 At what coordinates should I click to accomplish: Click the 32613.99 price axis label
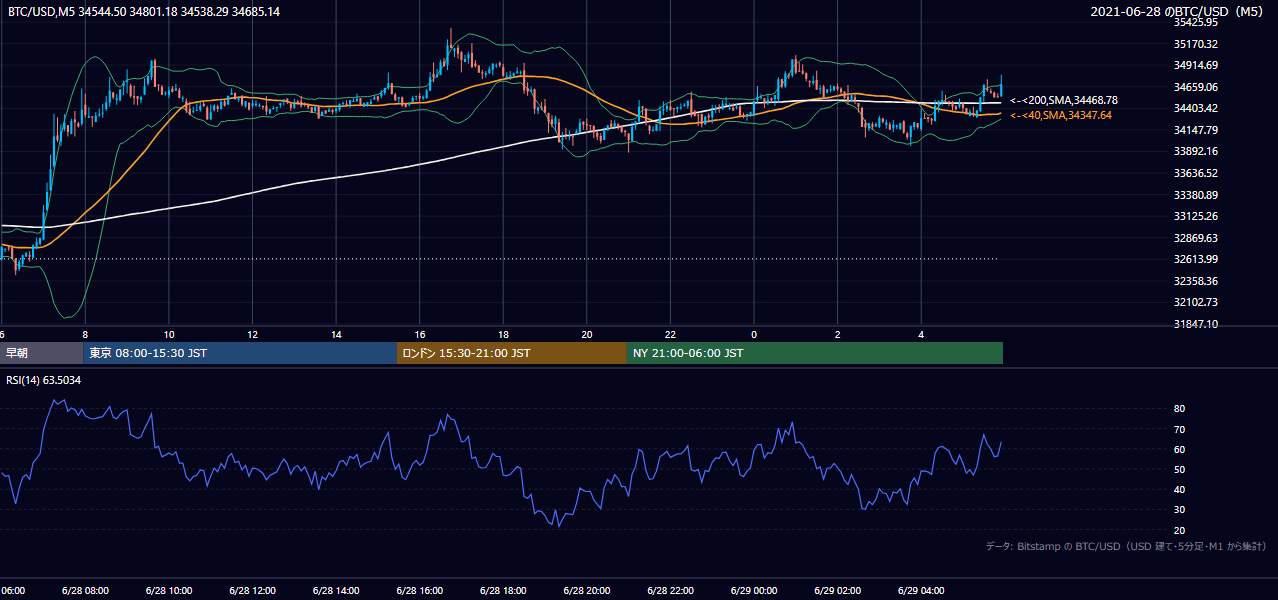(1195, 259)
